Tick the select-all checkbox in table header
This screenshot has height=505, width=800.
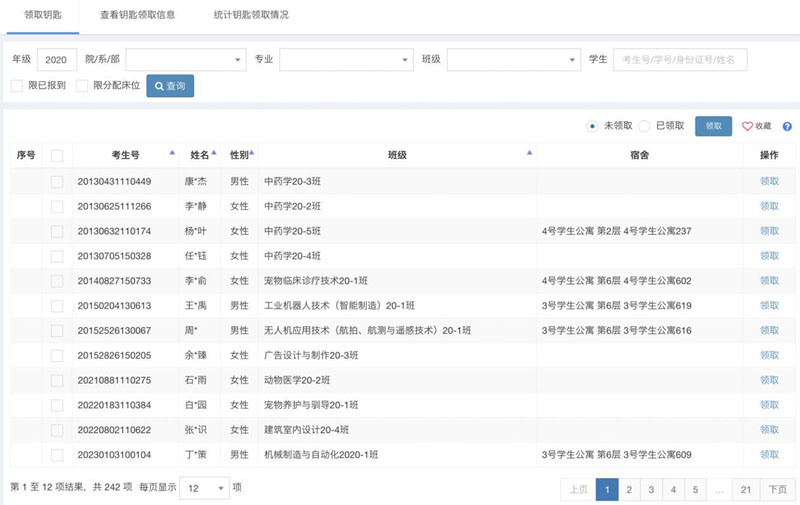[57, 155]
